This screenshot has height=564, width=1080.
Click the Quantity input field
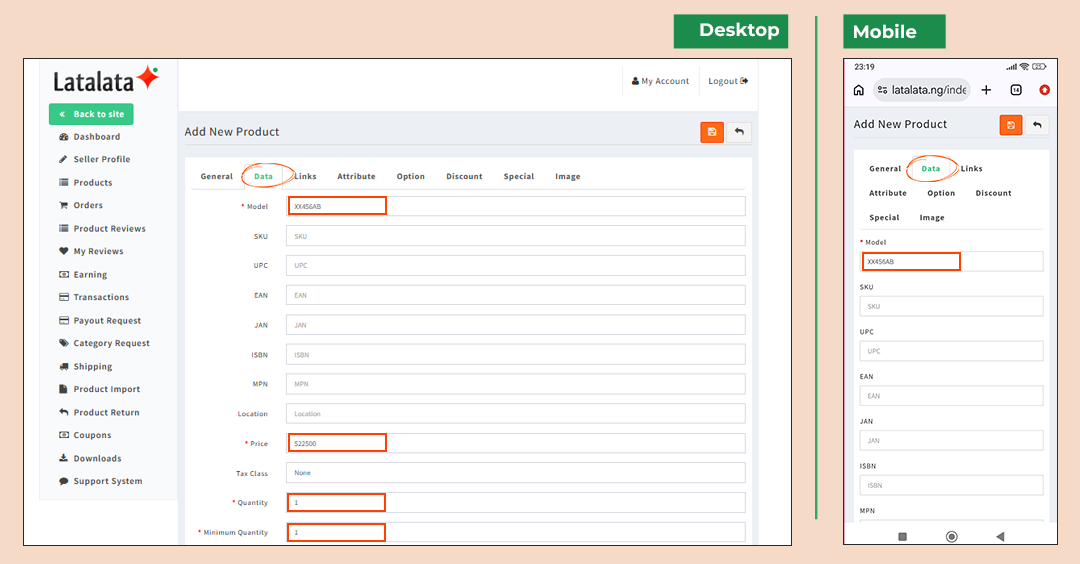[x=516, y=503]
